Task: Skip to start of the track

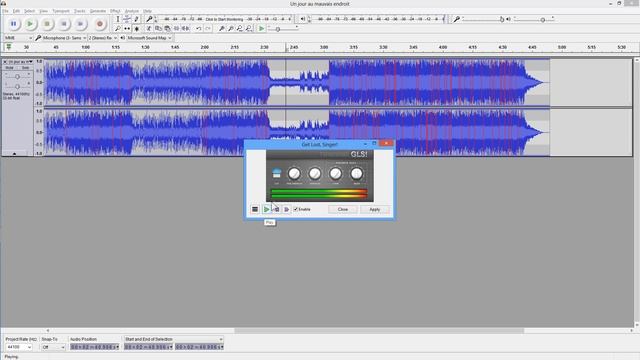Action: [x=64, y=24]
